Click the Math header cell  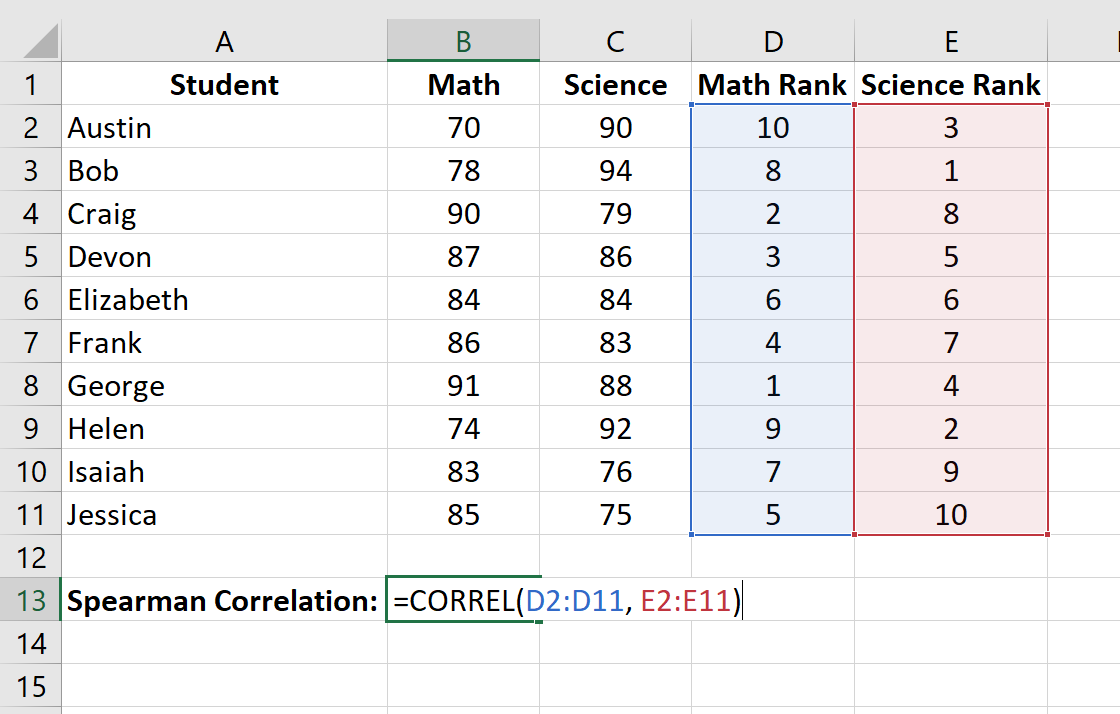point(464,84)
